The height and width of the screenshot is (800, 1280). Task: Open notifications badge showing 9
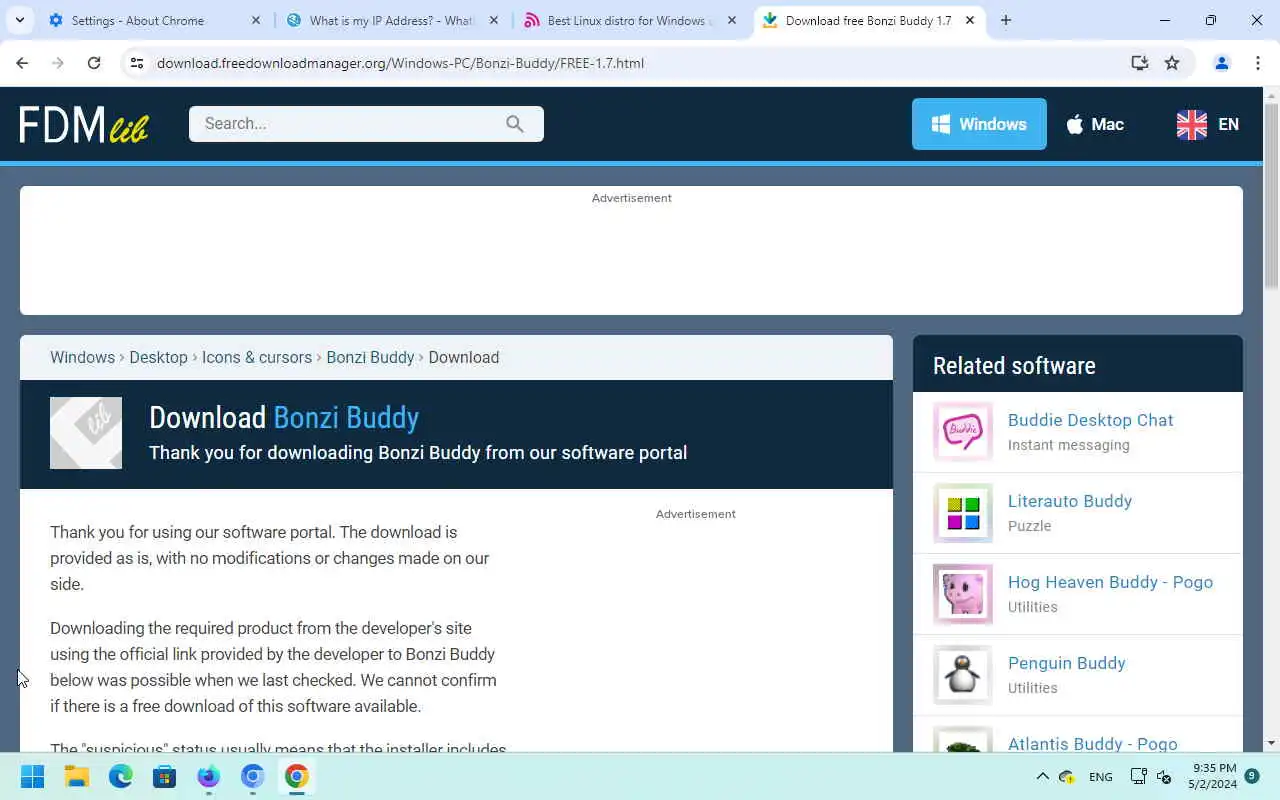tap(1252, 775)
